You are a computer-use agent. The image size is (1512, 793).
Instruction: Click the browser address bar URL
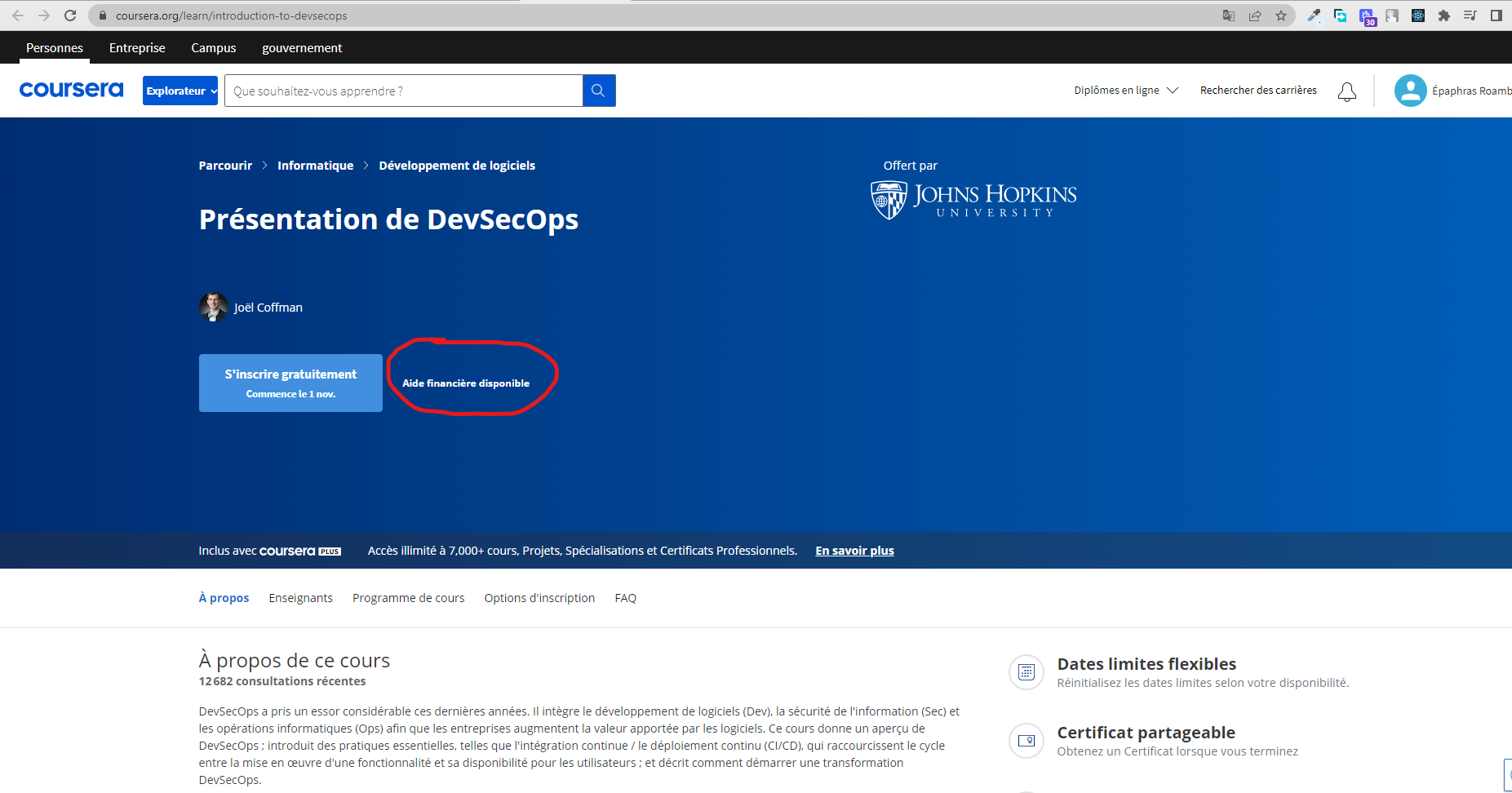231,16
